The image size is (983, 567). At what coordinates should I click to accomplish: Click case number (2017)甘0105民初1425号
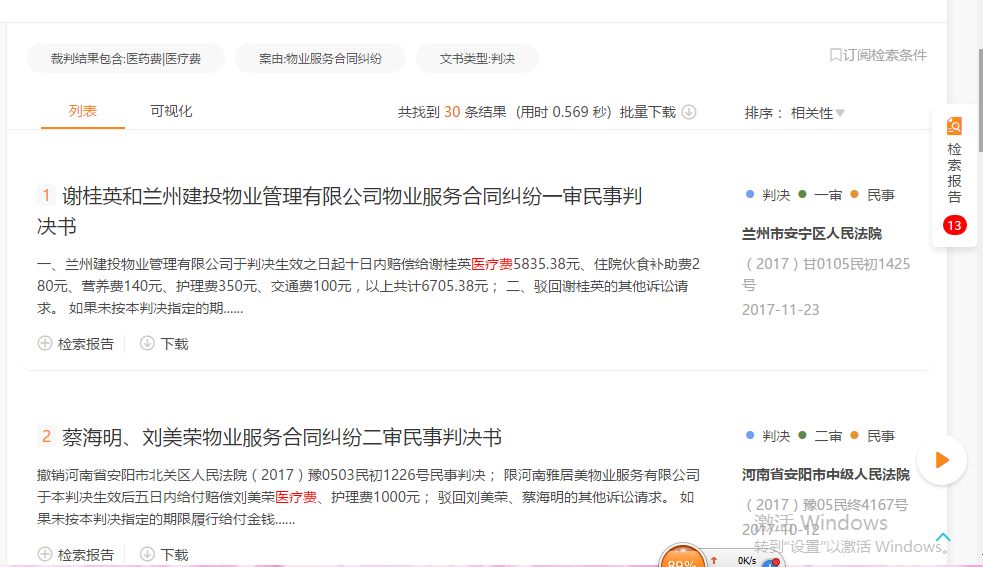click(826, 274)
